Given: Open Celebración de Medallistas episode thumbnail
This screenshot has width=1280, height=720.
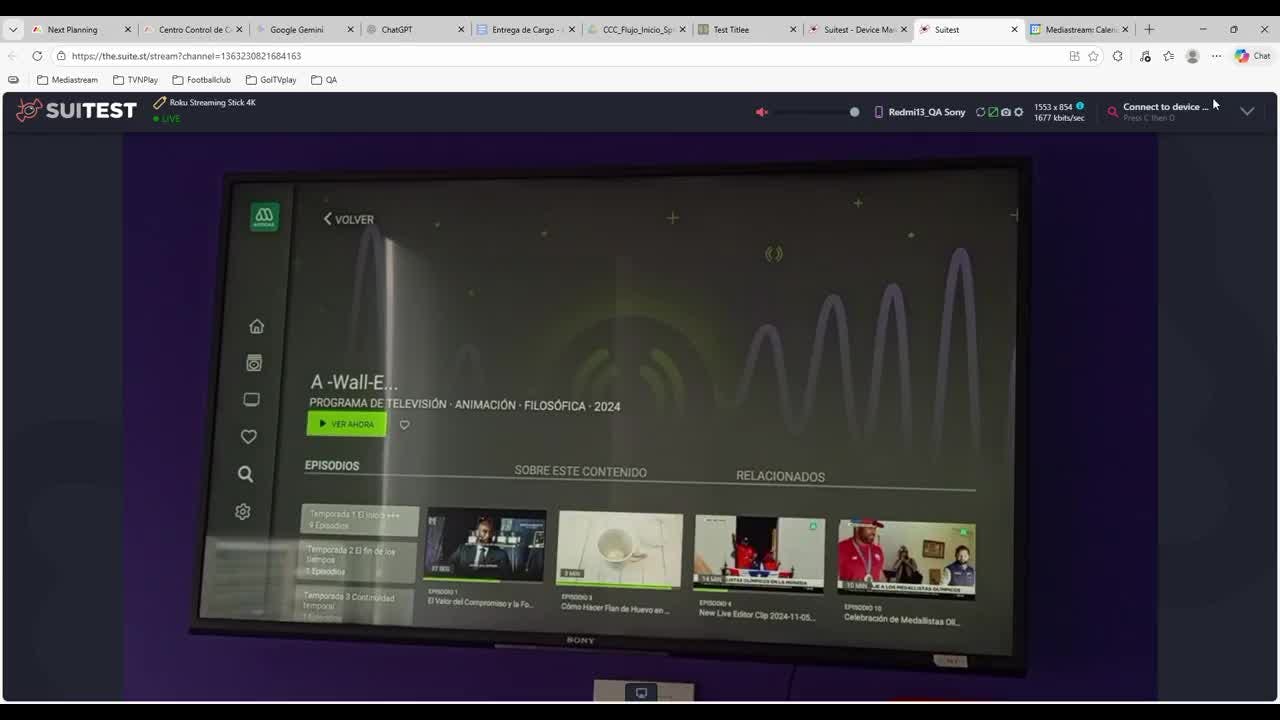Looking at the screenshot, I should pos(906,558).
